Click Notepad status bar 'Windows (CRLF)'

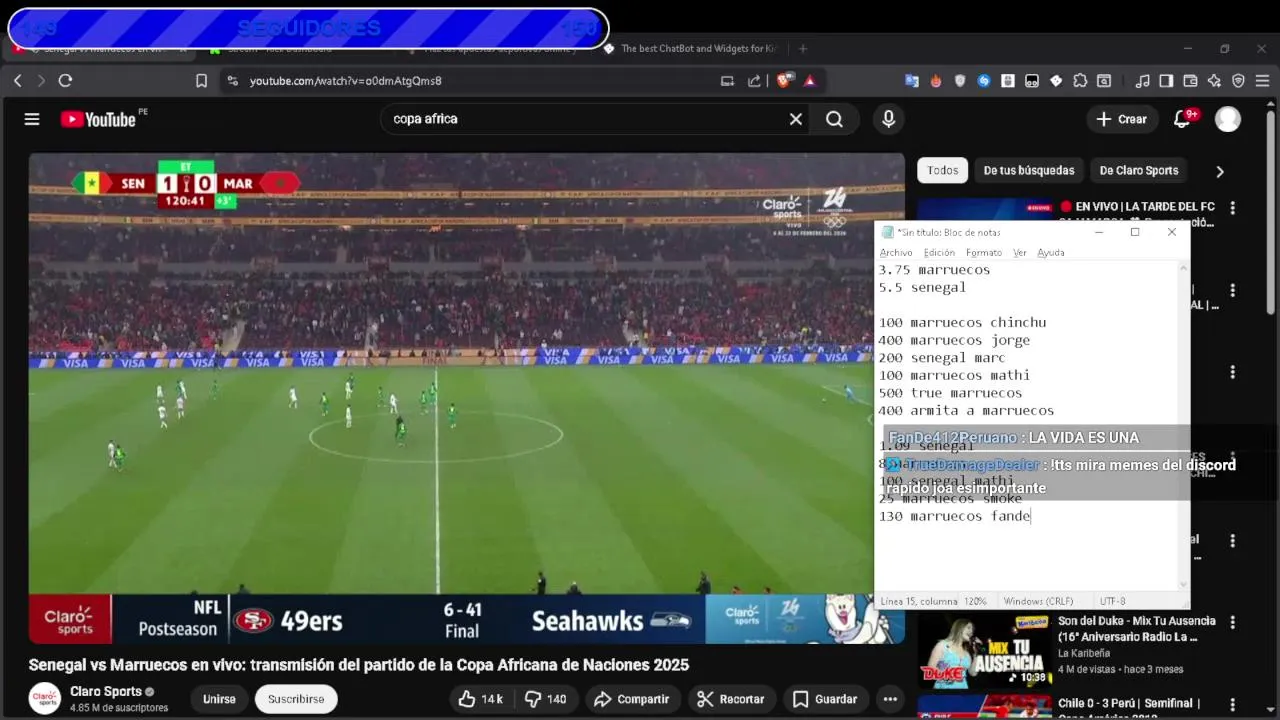[1038, 601]
